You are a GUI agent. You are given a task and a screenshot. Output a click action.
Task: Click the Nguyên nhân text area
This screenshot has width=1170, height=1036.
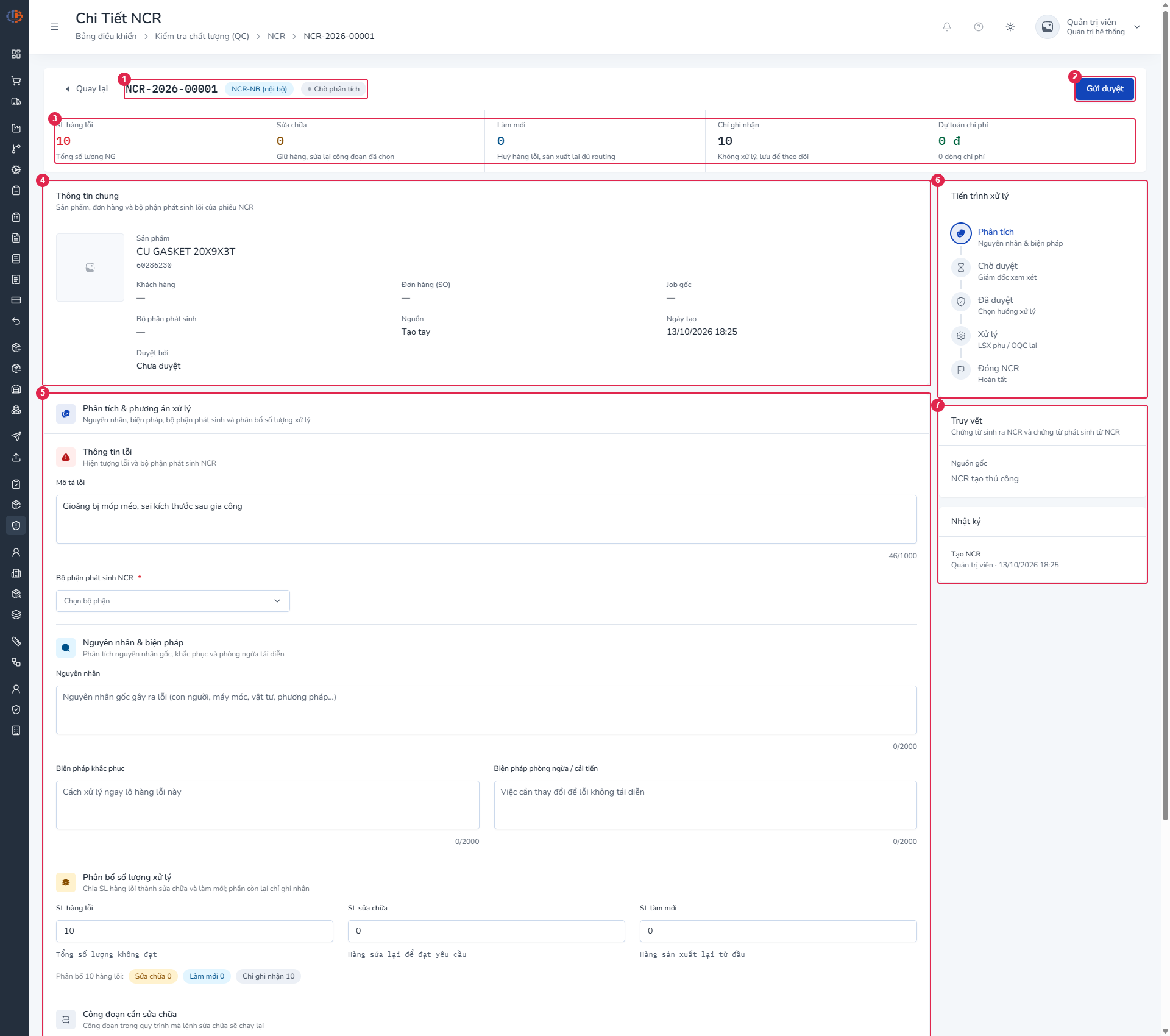click(x=486, y=710)
